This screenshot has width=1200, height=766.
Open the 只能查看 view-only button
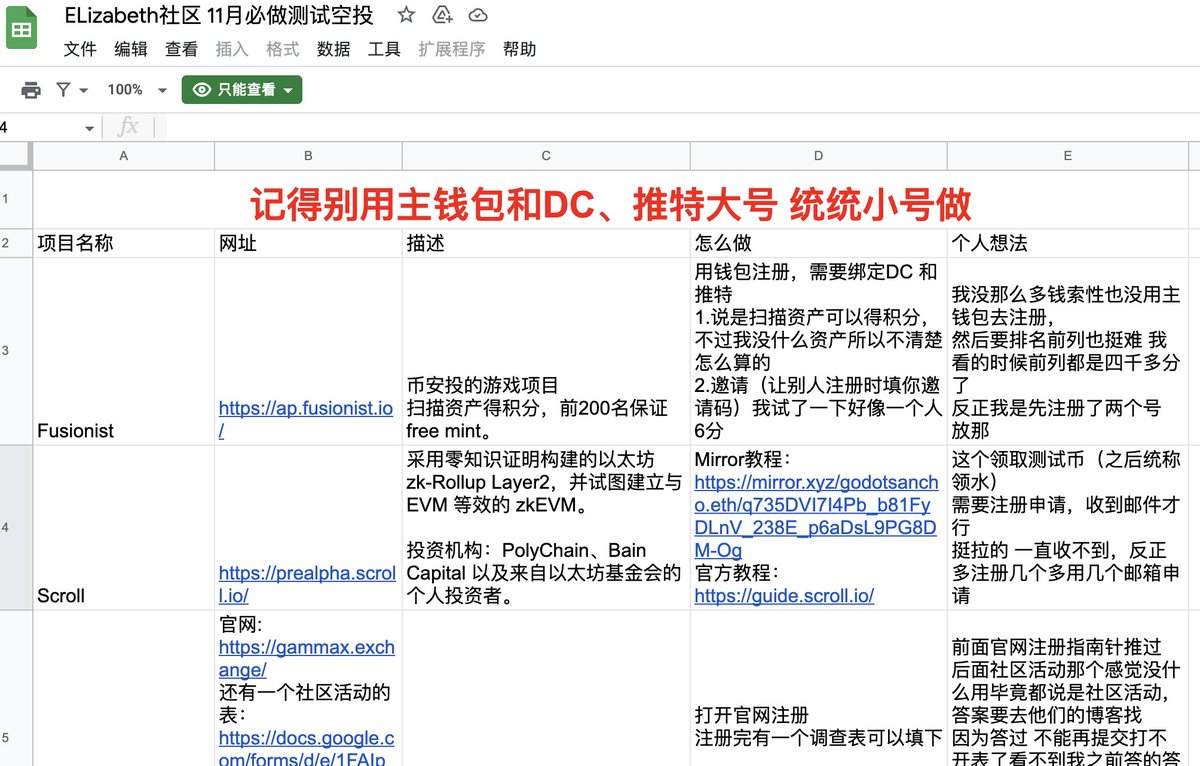point(242,90)
